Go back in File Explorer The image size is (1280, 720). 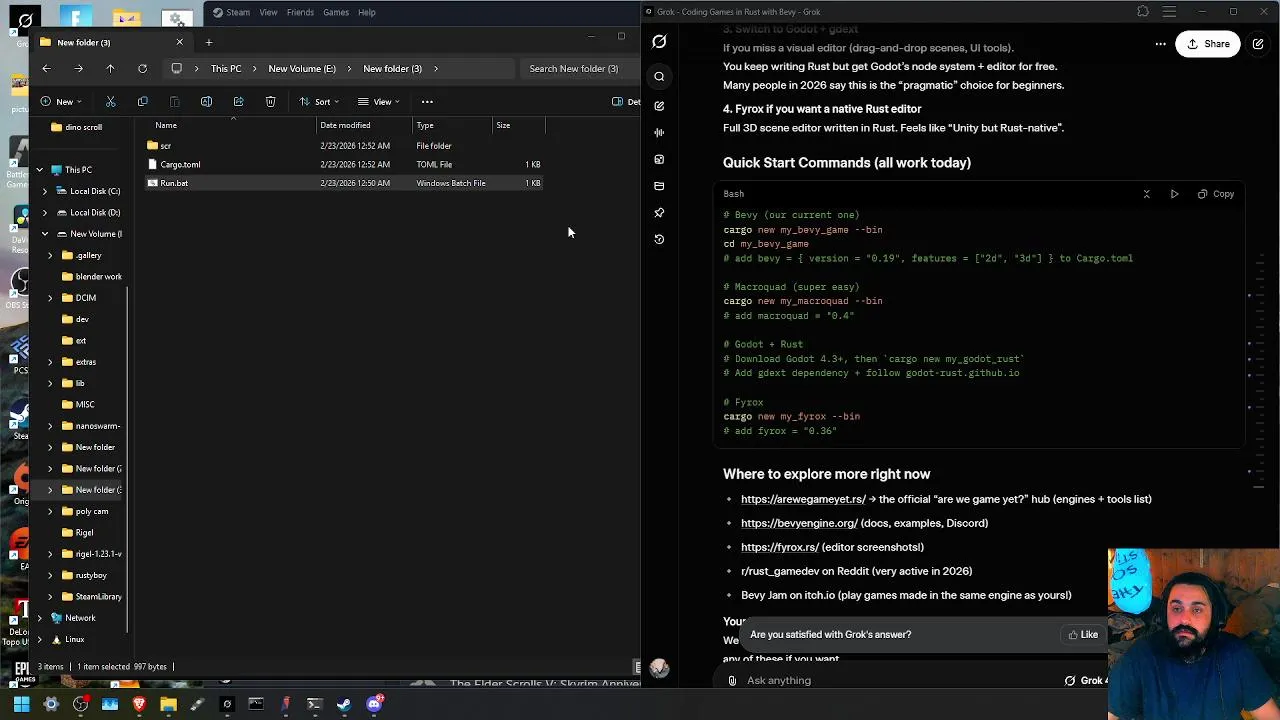(46, 69)
